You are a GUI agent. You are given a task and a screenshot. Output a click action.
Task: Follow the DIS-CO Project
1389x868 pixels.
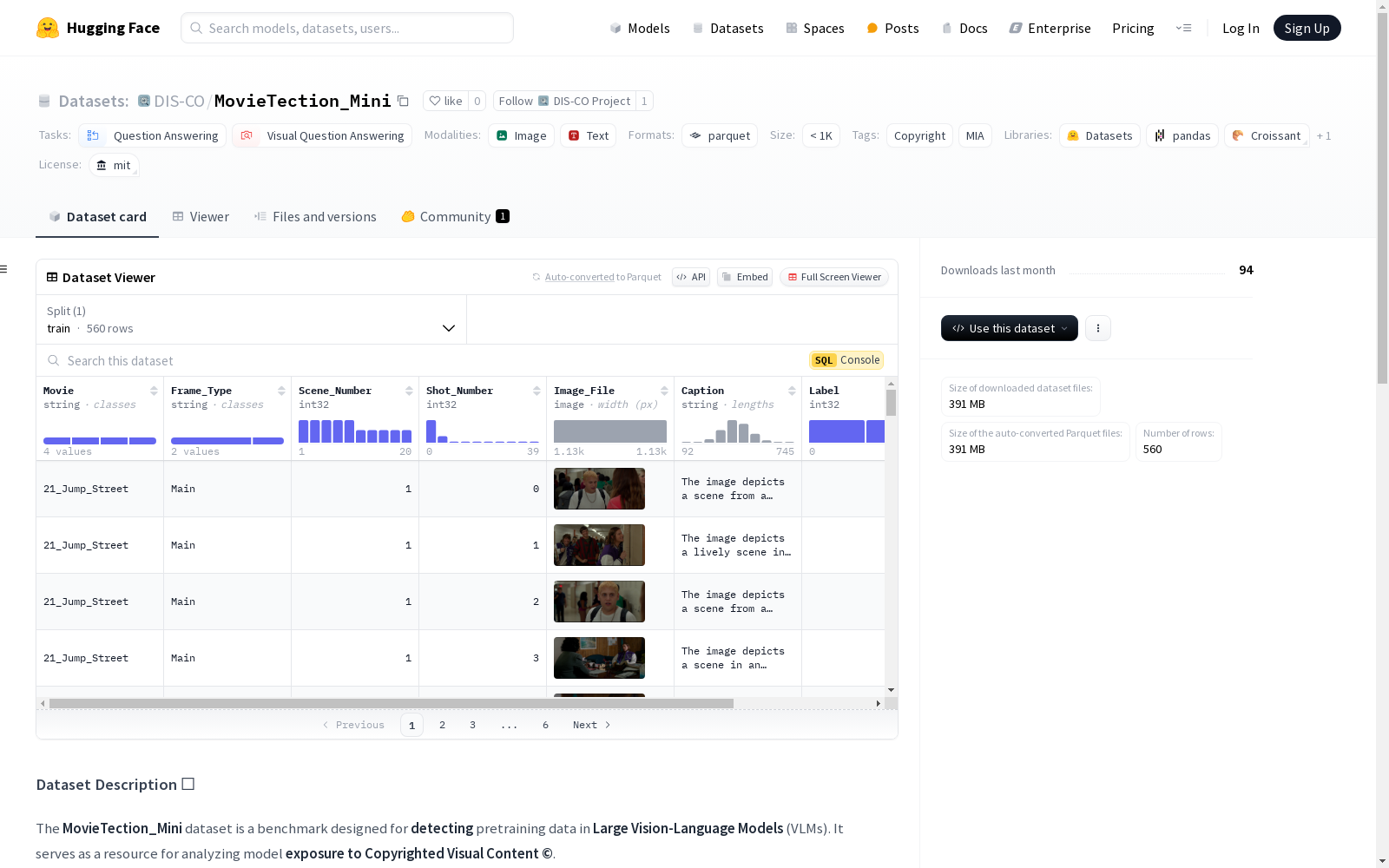564,101
